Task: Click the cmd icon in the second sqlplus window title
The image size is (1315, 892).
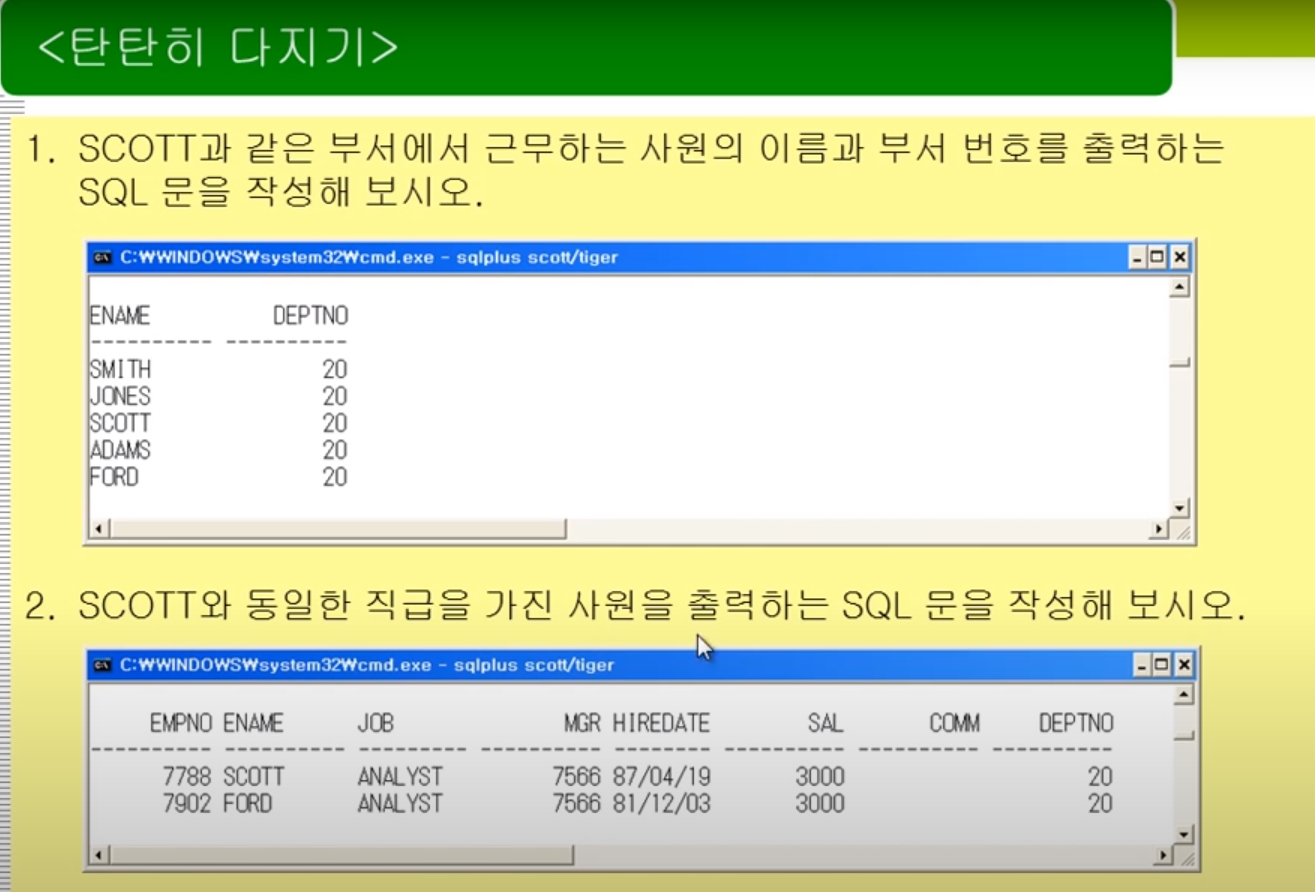Action: [x=102, y=665]
